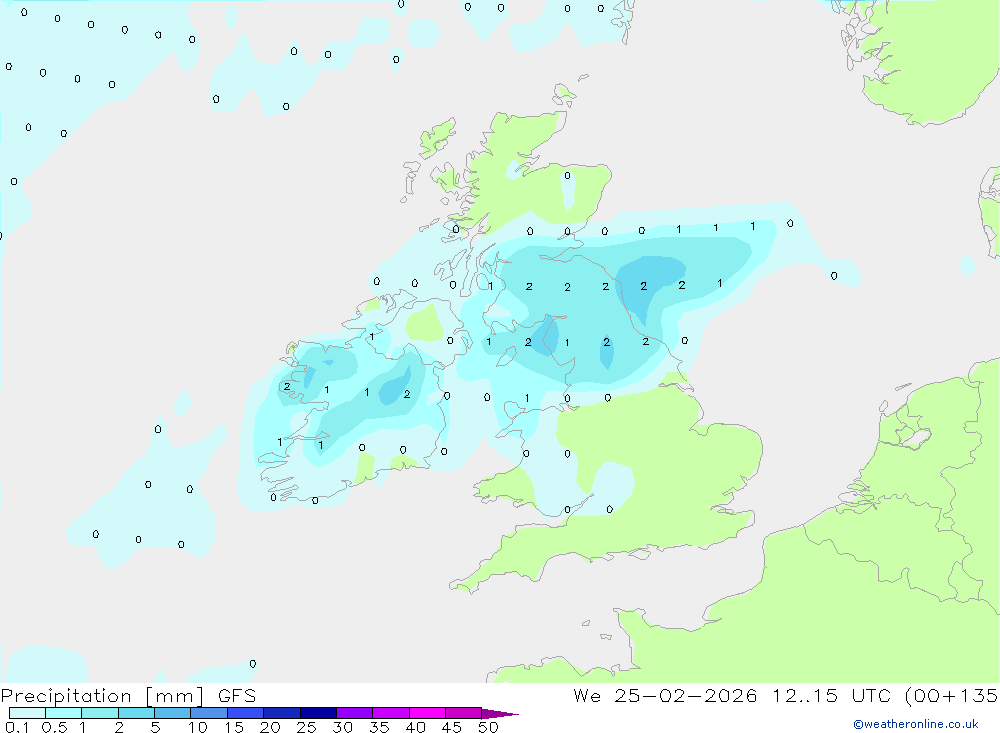Image resolution: width=1000 pixels, height=733 pixels.
Task: Click the '45' legend scale label
Action: [x=452, y=727]
